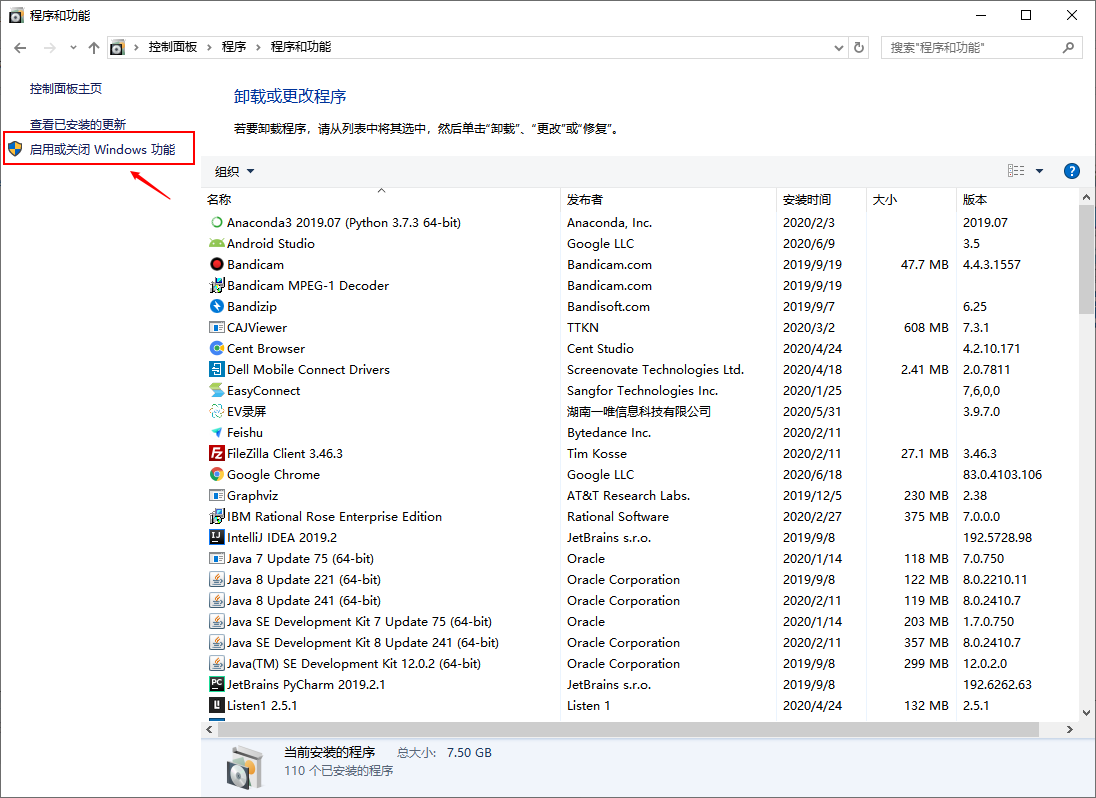
Task: Click the EV录屏 icon
Action: (217, 411)
